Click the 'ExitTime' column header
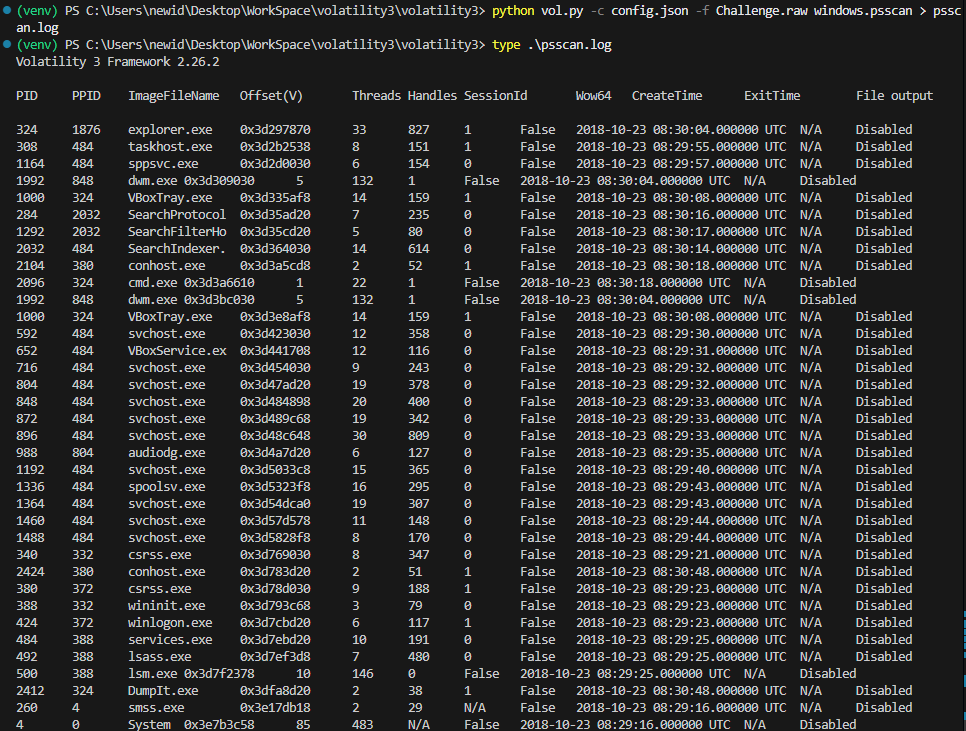Screen dimensions: 966x731 click(772, 95)
